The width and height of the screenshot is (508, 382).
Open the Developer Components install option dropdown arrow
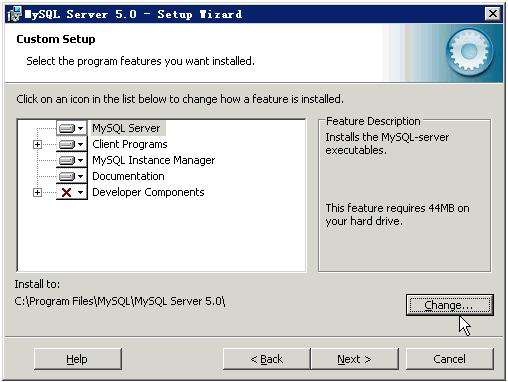(x=80, y=192)
